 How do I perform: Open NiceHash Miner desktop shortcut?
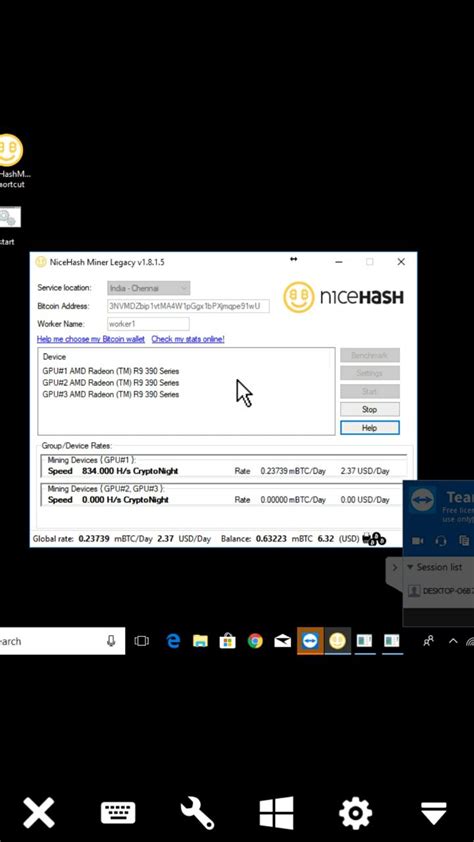click(x=11, y=159)
